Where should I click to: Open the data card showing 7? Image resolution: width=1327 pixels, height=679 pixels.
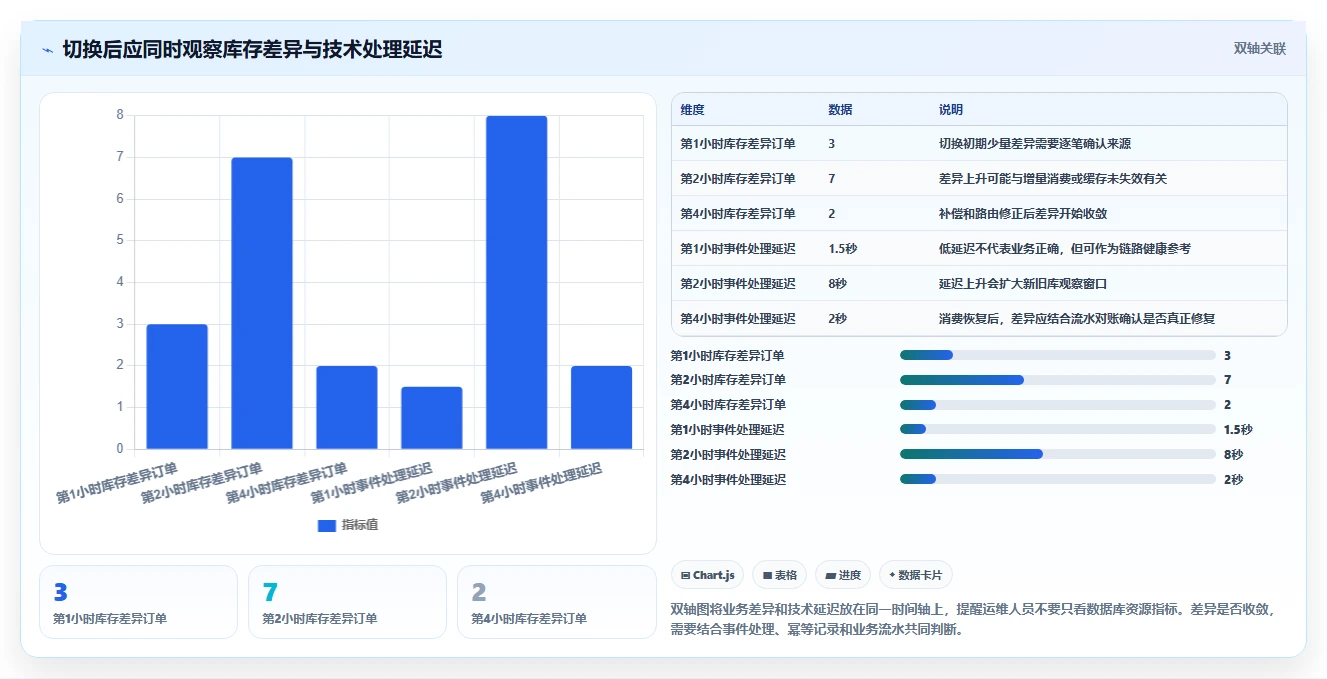[x=347, y=602]
